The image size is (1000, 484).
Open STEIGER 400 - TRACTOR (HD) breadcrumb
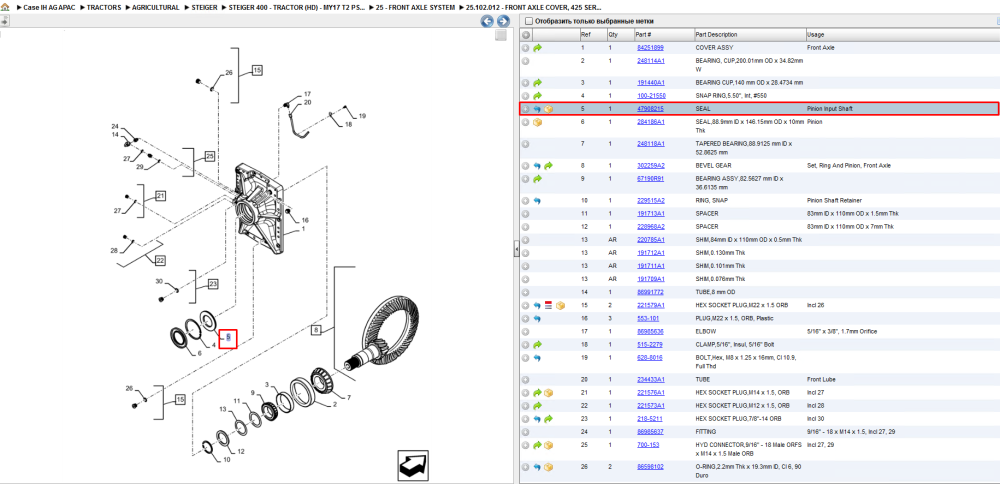[297, 7]
